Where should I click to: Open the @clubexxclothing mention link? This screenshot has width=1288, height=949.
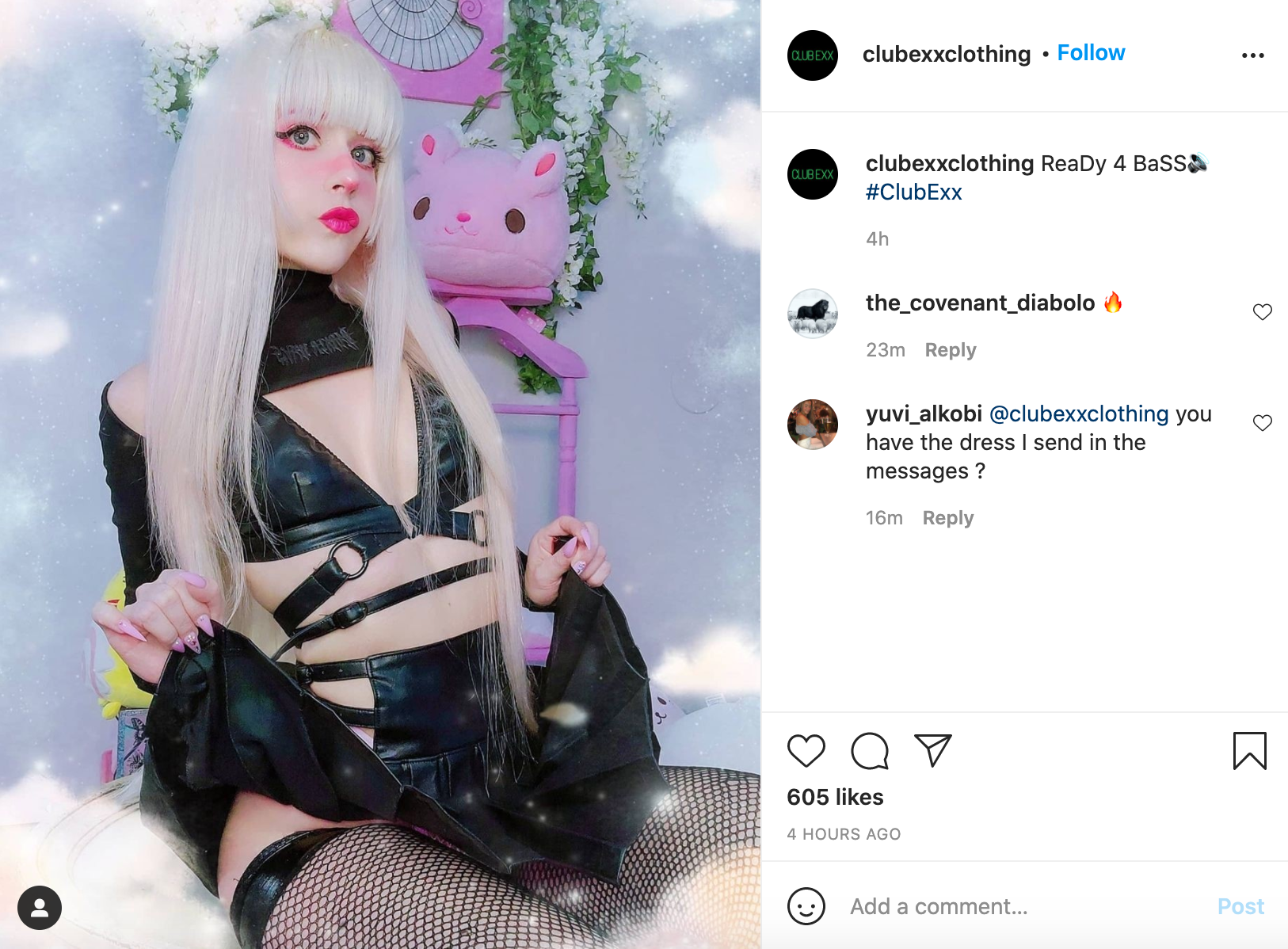1079,414
